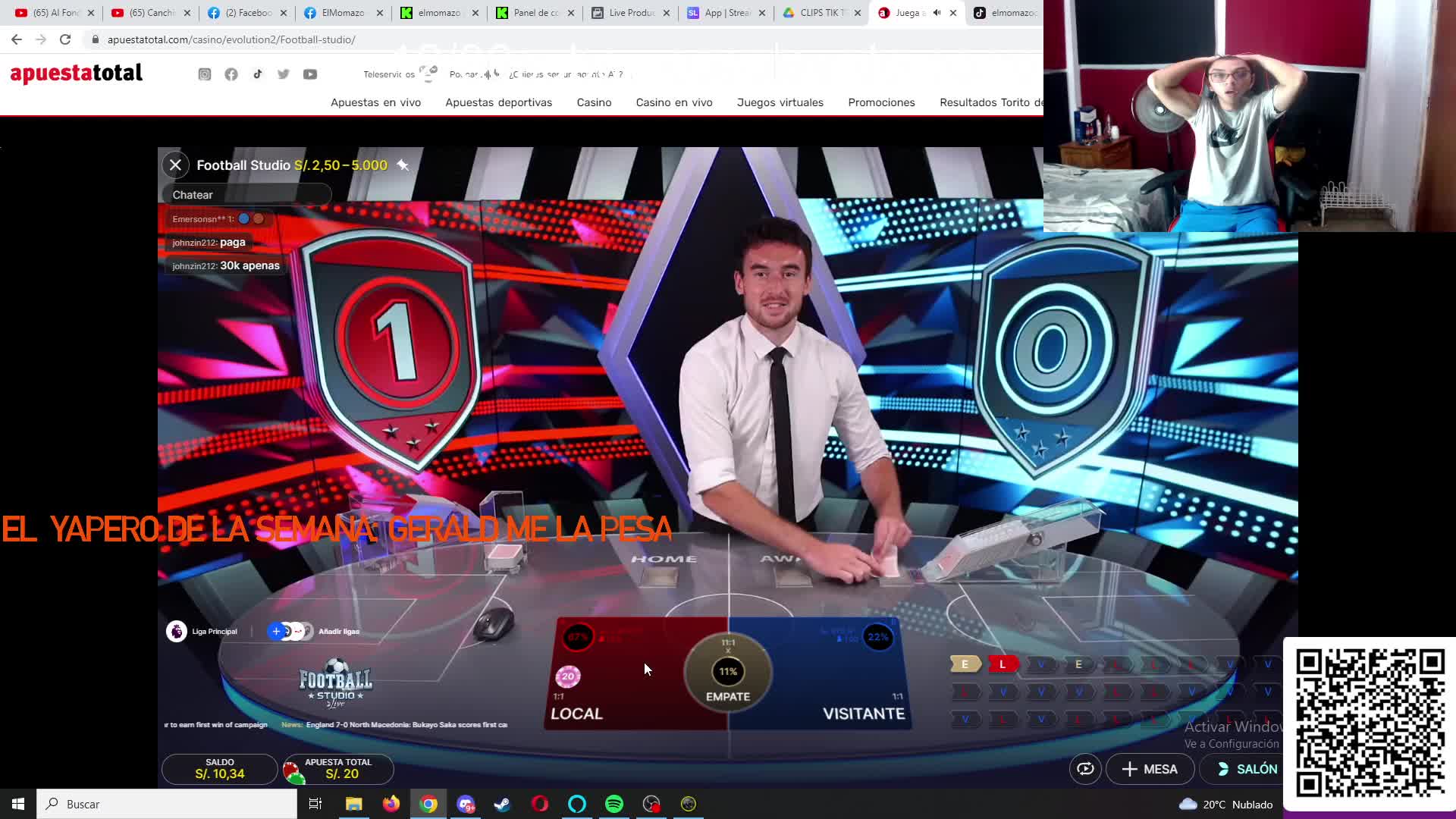Reload the browser page
The image size is (1456, 819).
pos(65,39)
